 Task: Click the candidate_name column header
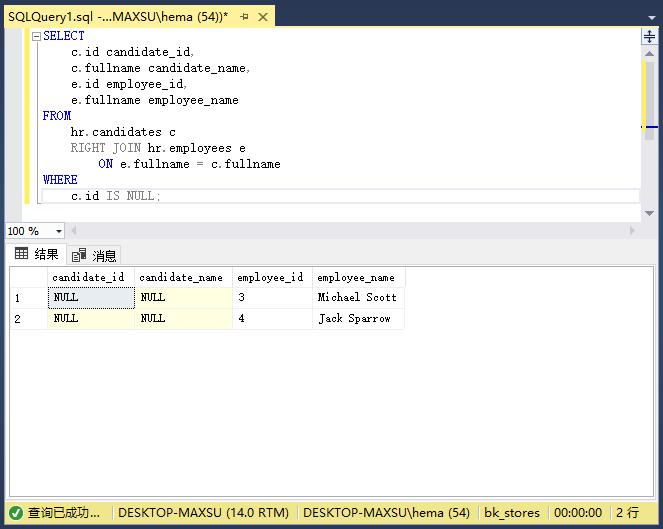click(x=183, y=277)
